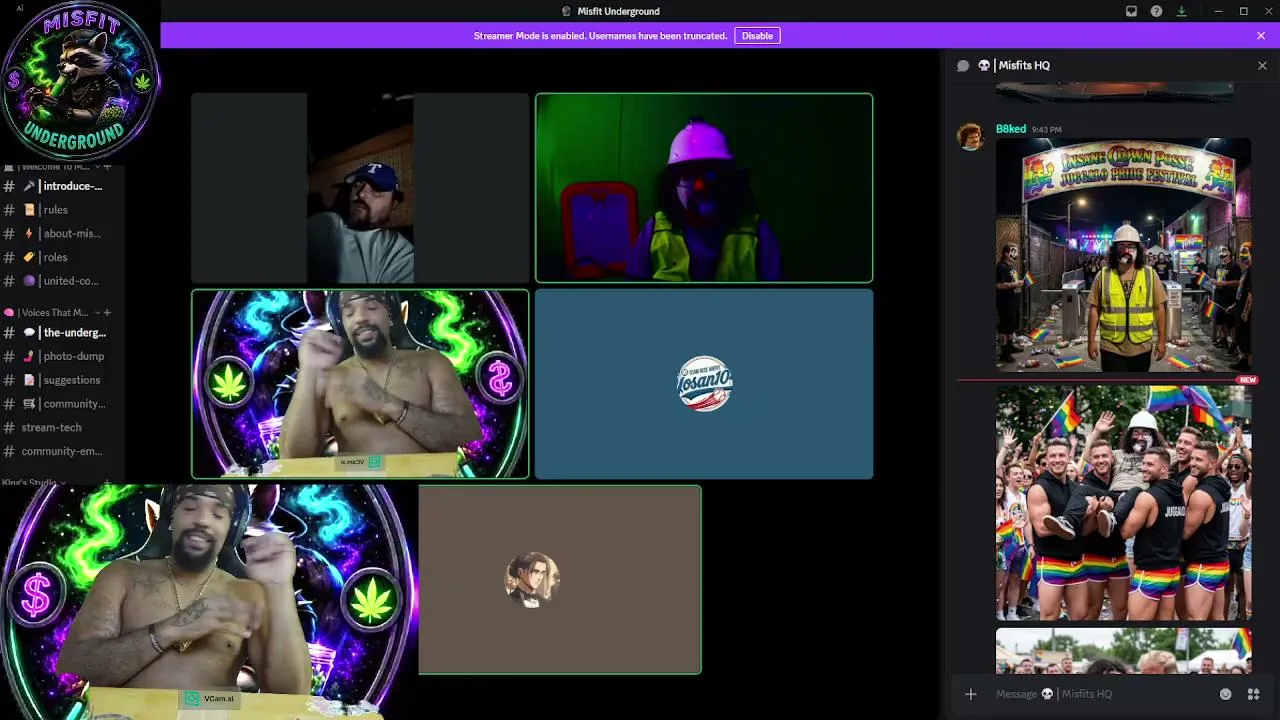Open the community... channel with cart emoji

[62, 404]
